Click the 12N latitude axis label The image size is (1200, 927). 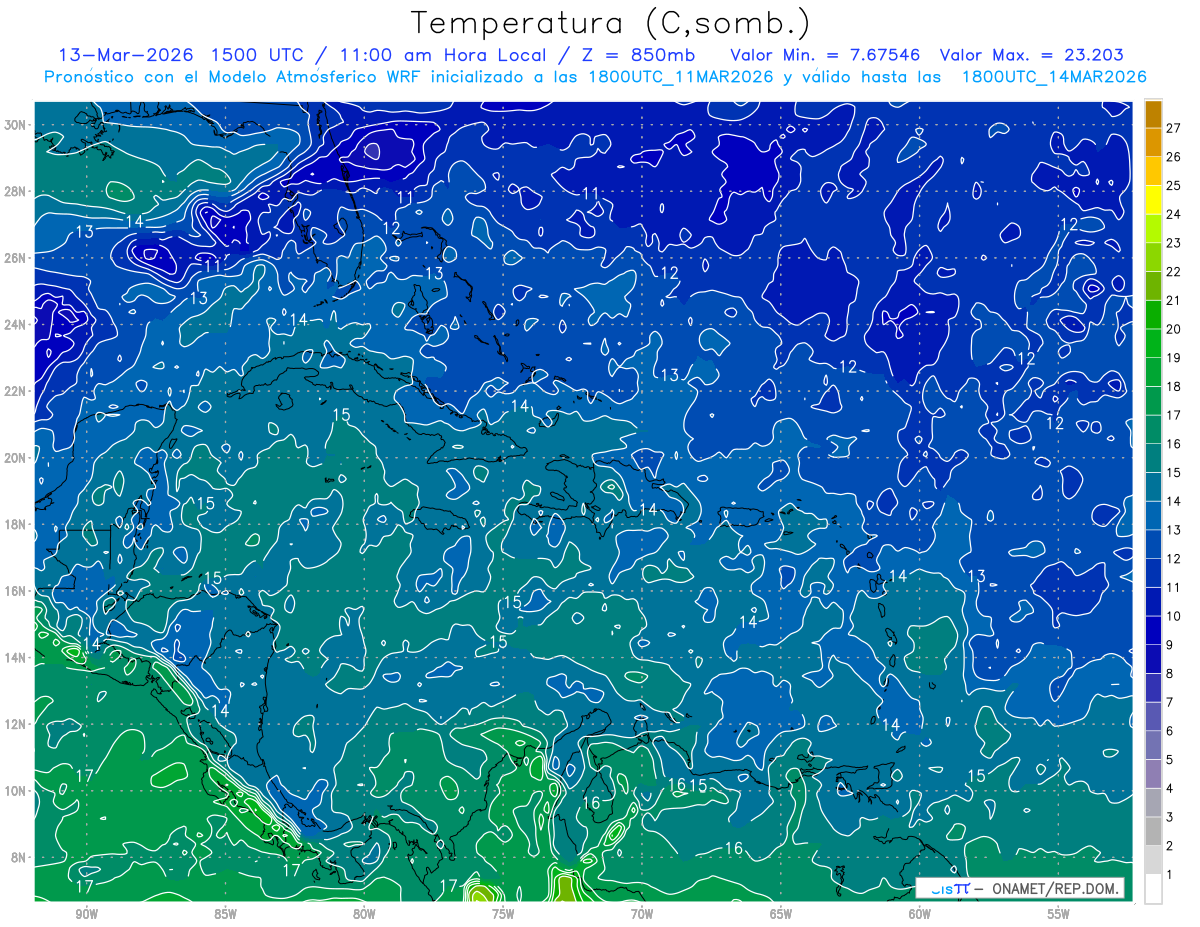coord(15,724)
